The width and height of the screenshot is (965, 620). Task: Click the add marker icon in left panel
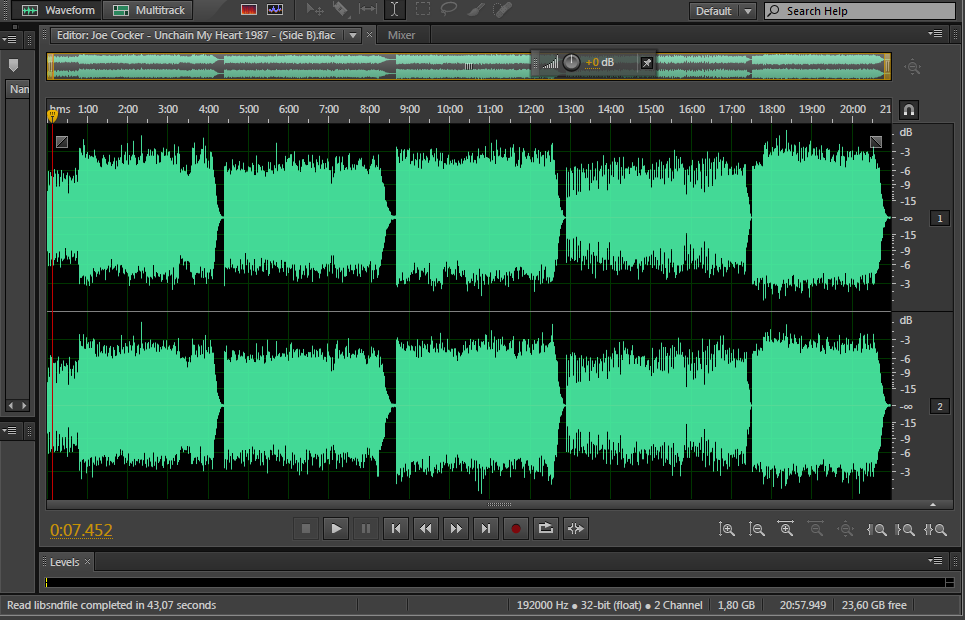[x=14, y=65]
